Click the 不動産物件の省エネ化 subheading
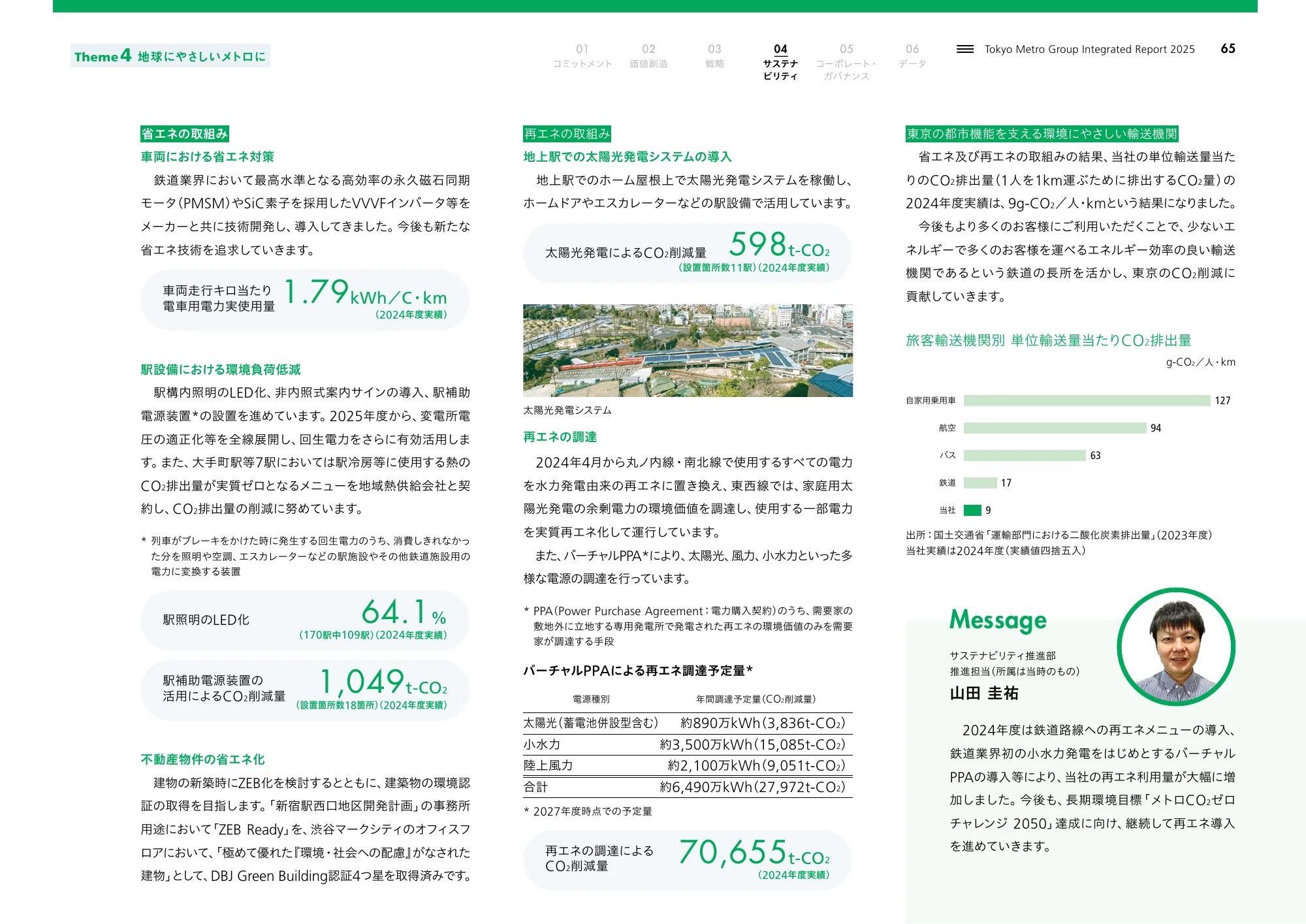Viewport: 1306px width, 924px height. (203, 759)
